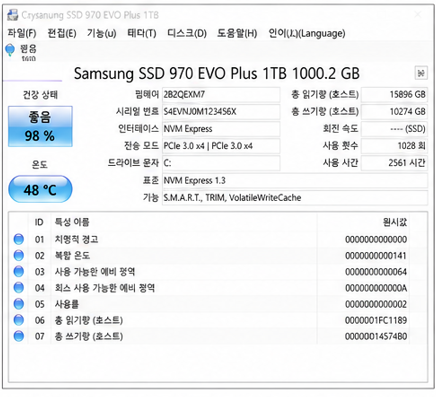Open the 도움말(H) menu

pyautogui.click(x=237, y=33)
